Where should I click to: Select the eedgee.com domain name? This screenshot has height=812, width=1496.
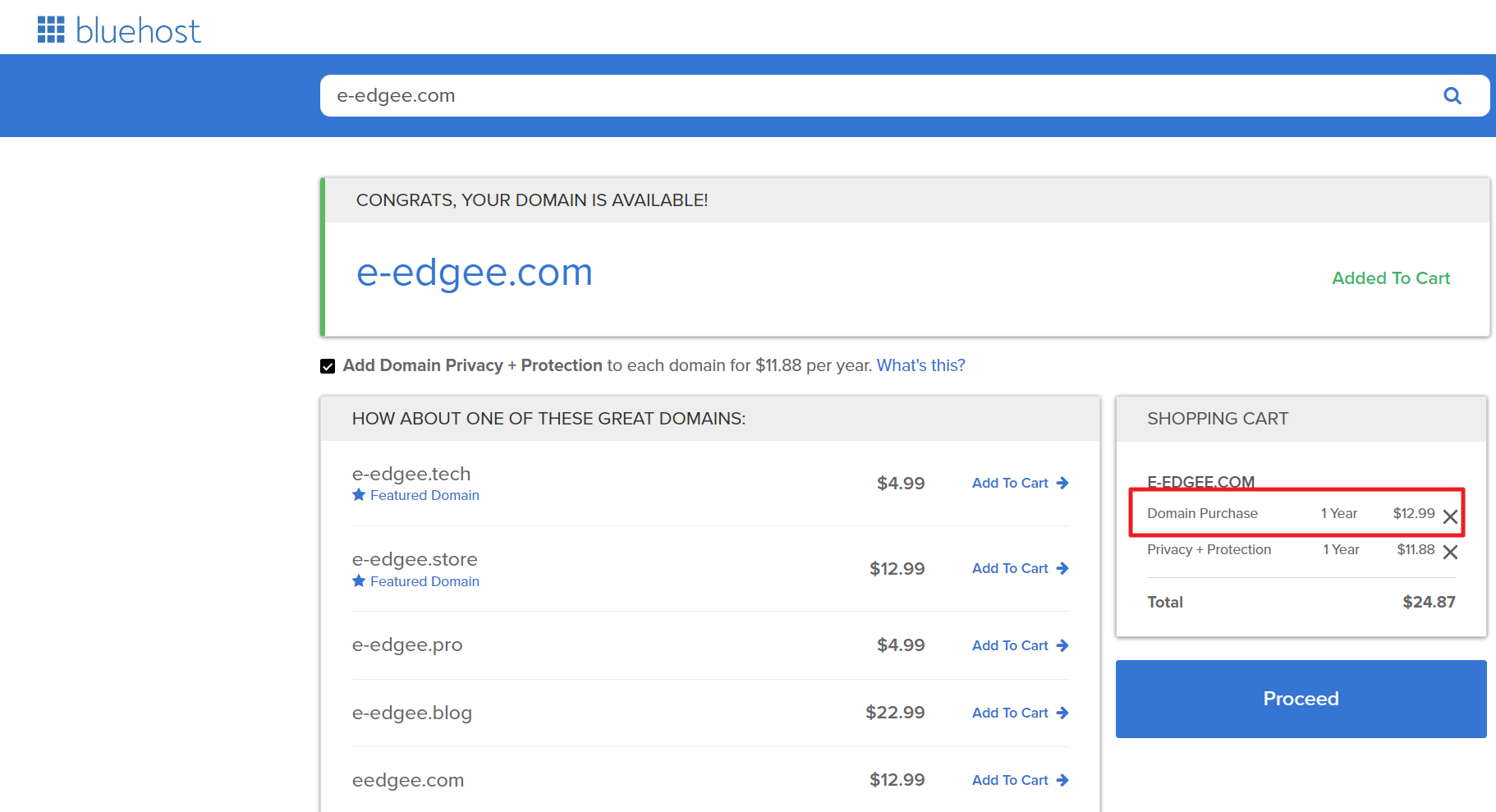(x=408, y=780)
